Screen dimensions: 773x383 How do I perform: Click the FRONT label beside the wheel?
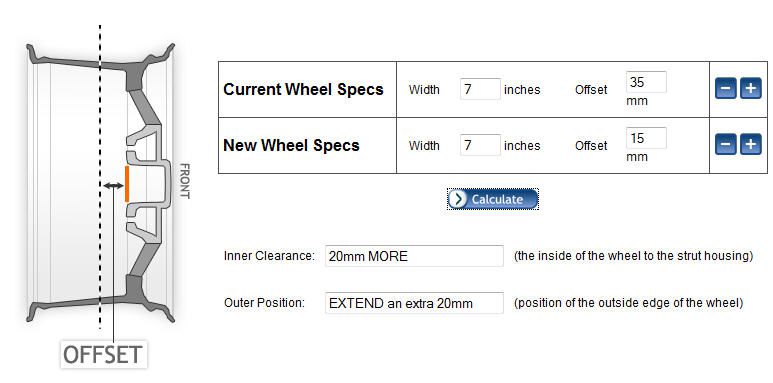click(184, 180)
